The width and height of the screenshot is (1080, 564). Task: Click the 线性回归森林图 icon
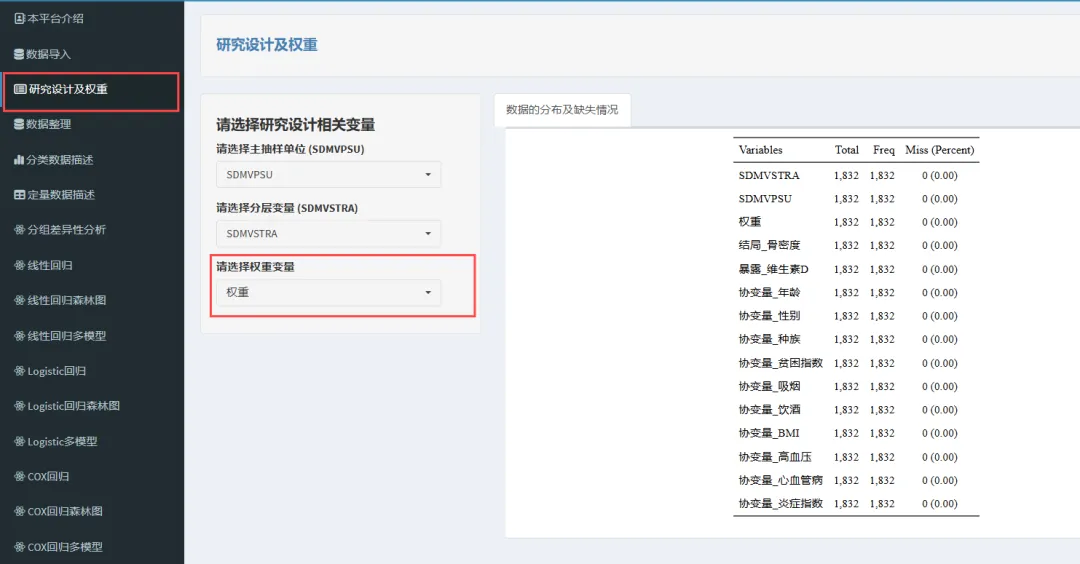point(19,300)
